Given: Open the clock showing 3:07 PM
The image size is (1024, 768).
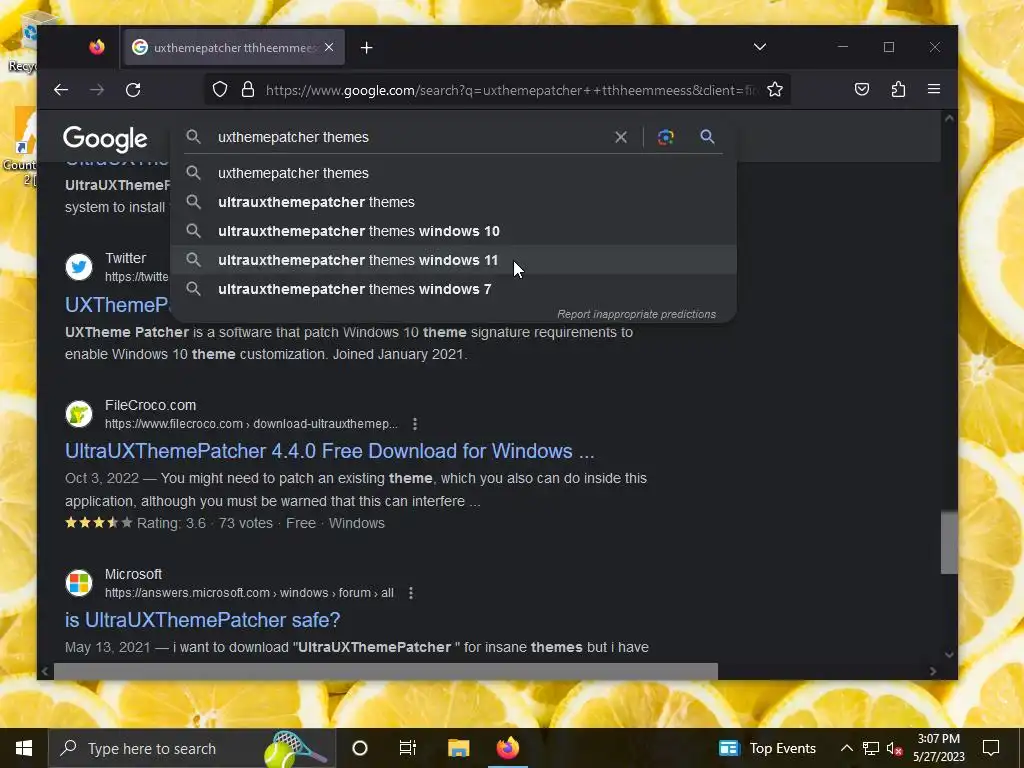Looking at the screenshot, I should (938, 748).
